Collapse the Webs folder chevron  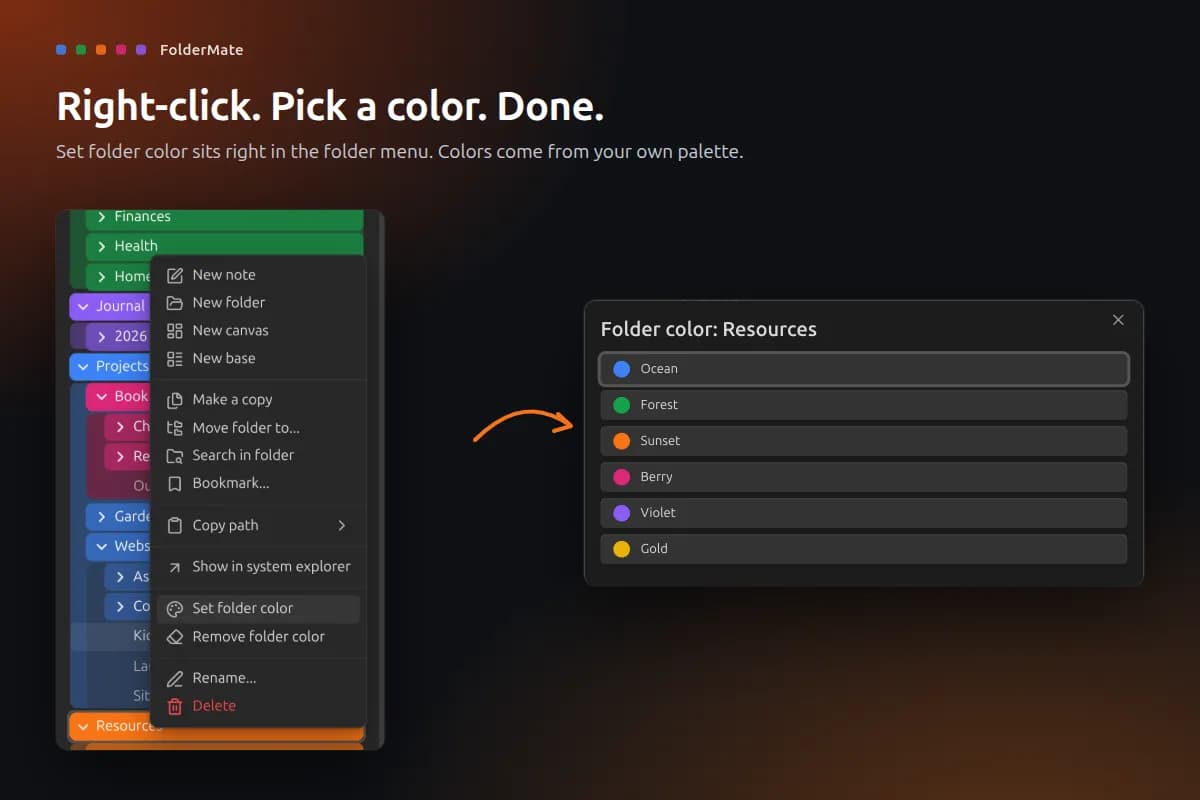pos(101,546)
